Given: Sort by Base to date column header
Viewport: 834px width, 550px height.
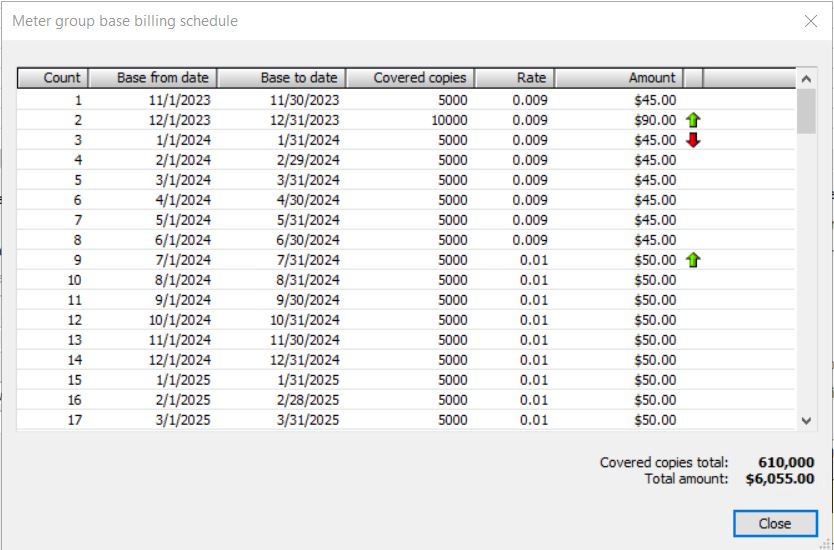Looking at the screenshot, I should tap(282, 78).
